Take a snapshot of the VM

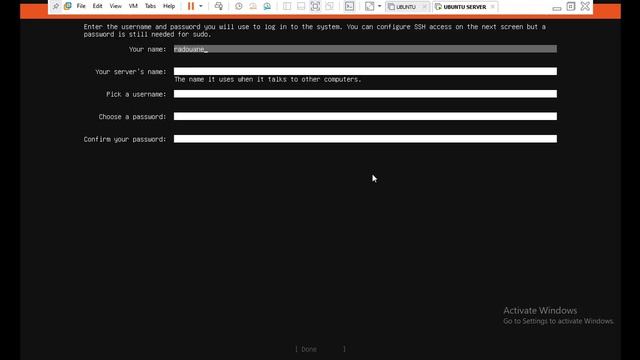(x=239, y=6)
